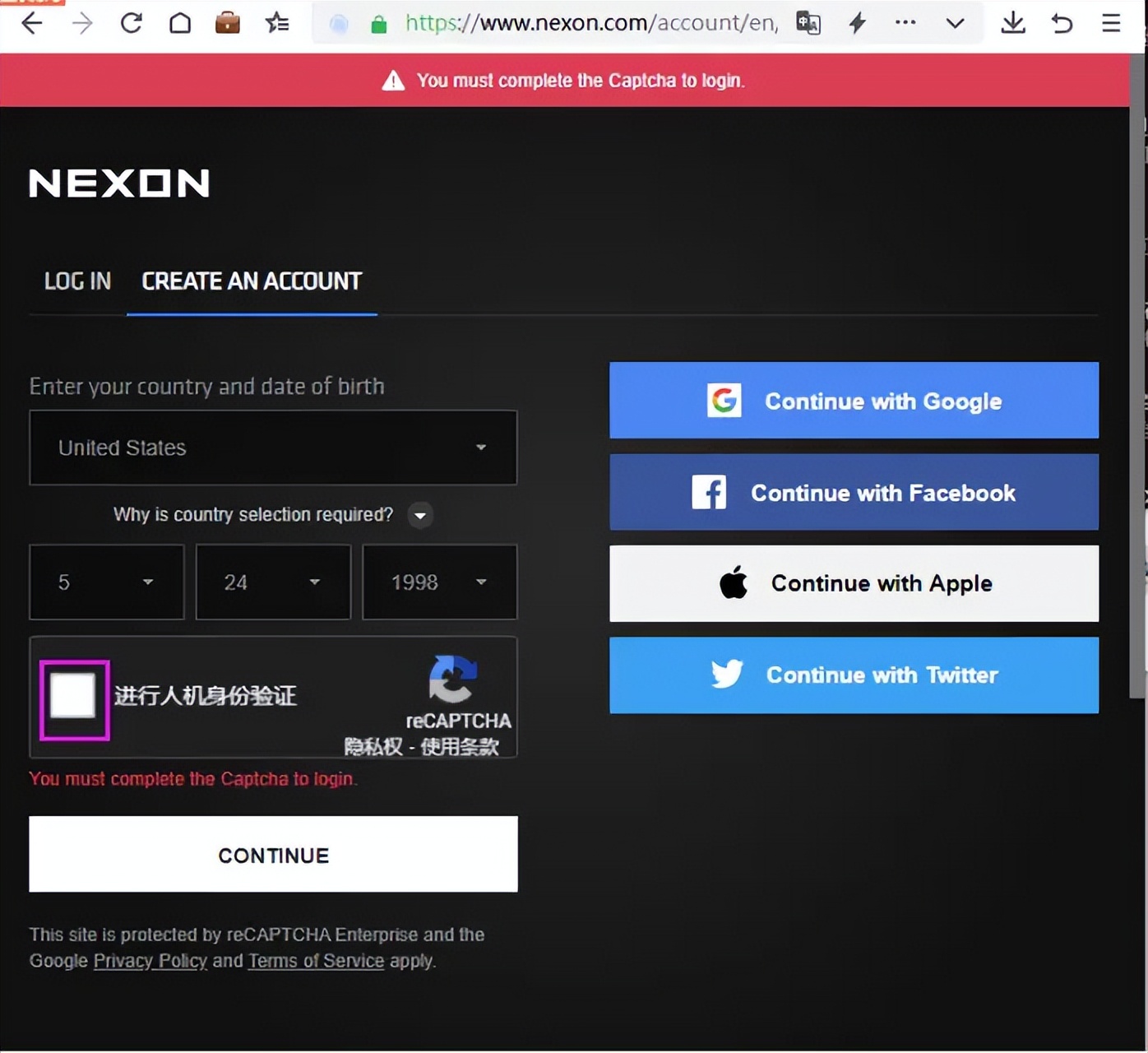Open the browser hamburger menu
Screen dimensions: 1148x1053
click(x=1111, y=23)
